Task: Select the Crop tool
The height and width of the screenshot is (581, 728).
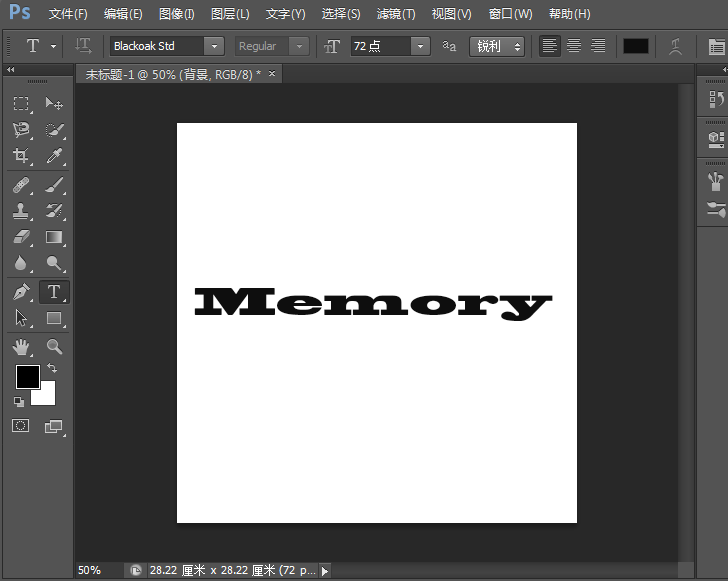Action: click(x=21, y=156)
